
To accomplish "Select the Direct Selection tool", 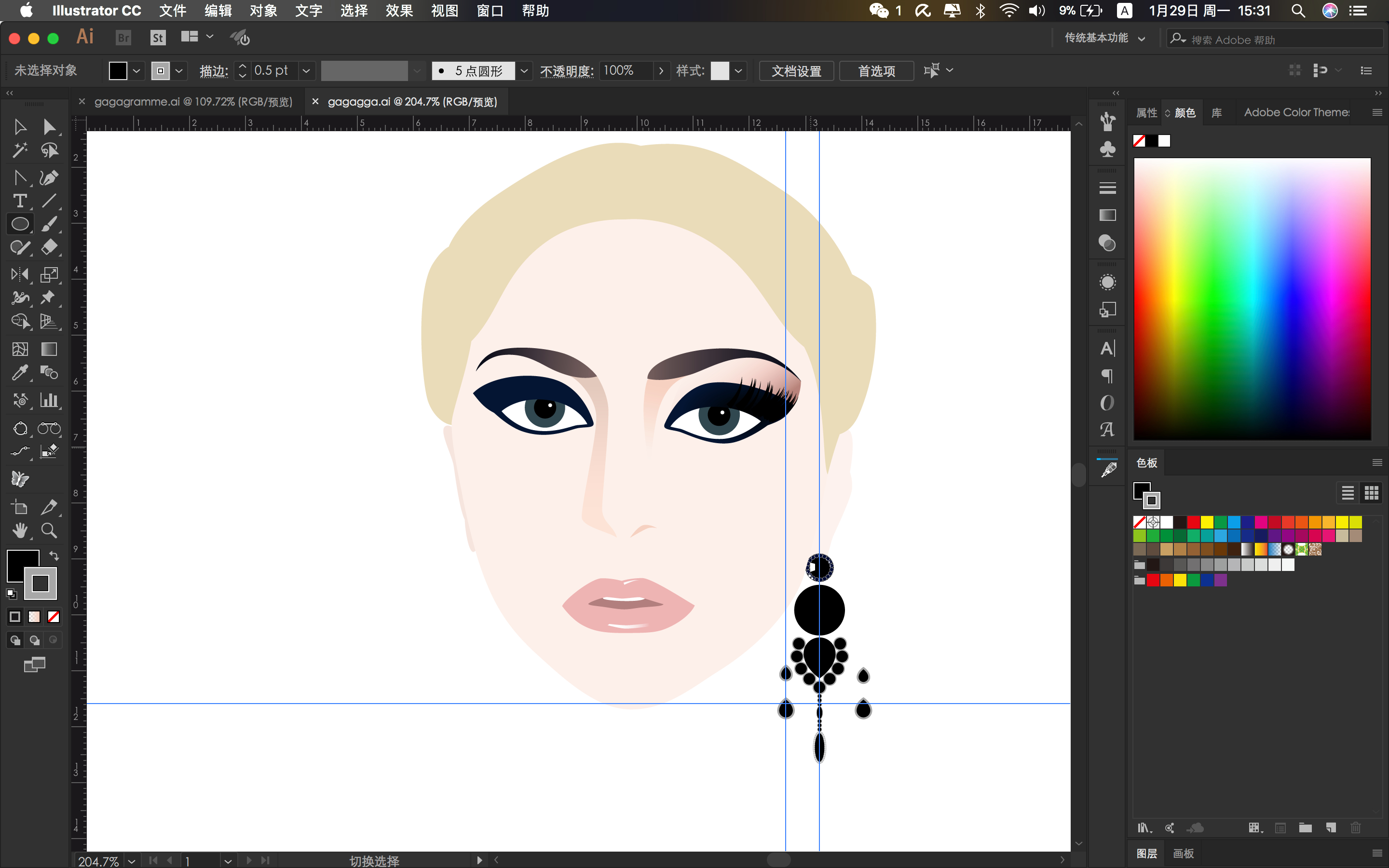I will click(49, 126).
